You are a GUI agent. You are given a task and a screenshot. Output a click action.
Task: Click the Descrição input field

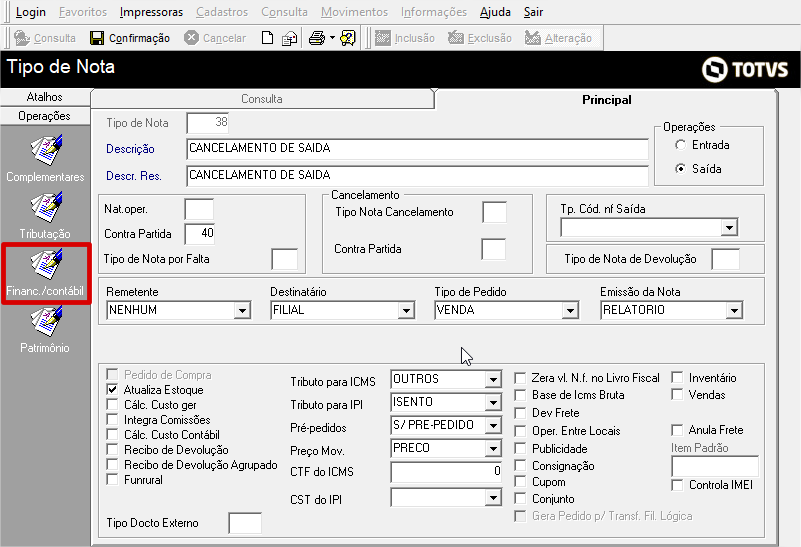[417, 149]
